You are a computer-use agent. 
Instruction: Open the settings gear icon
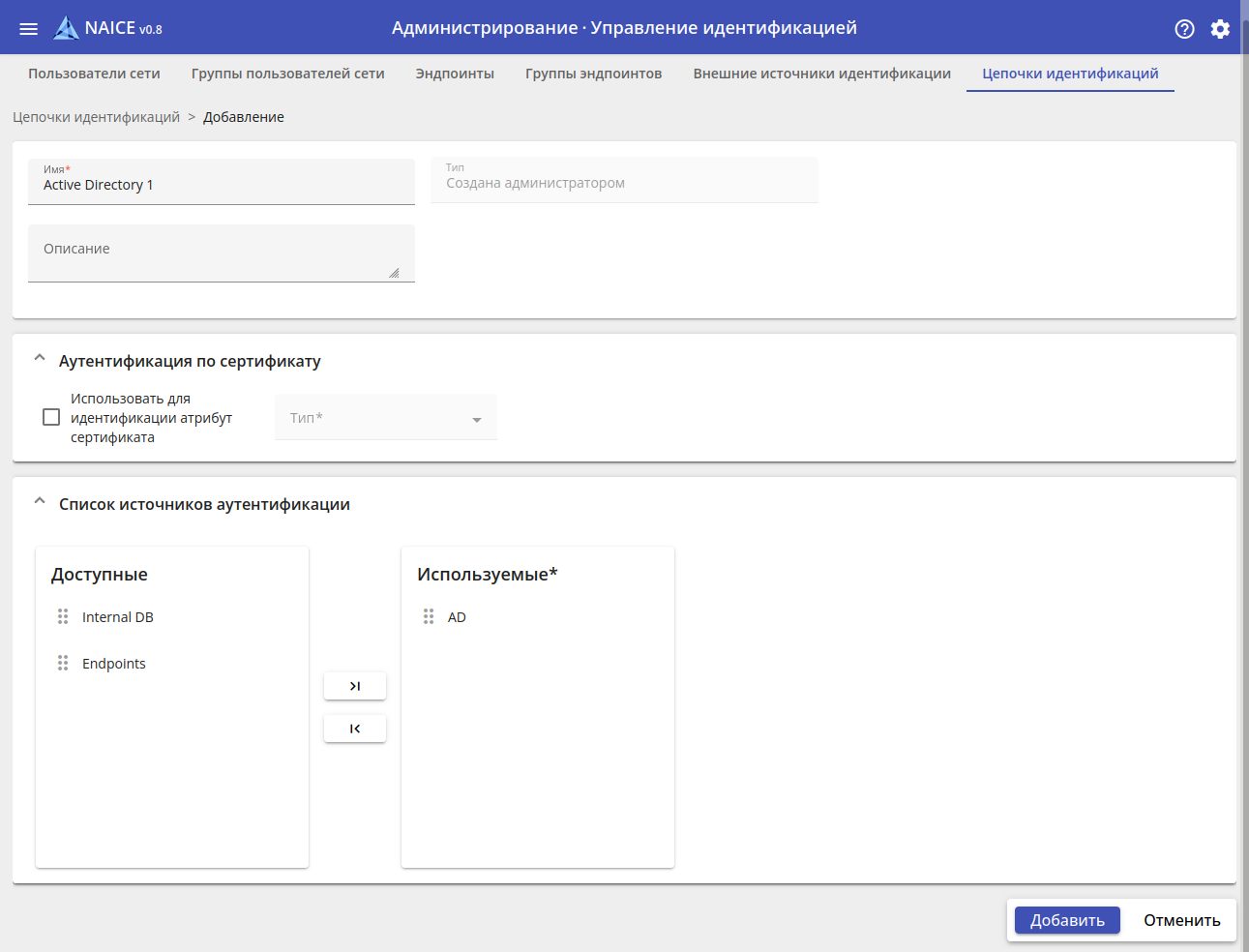[1220, 29]
